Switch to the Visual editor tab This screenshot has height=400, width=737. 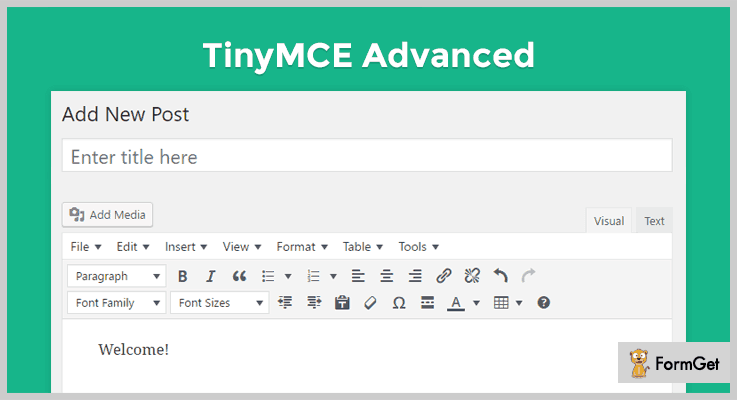(609, 220)
